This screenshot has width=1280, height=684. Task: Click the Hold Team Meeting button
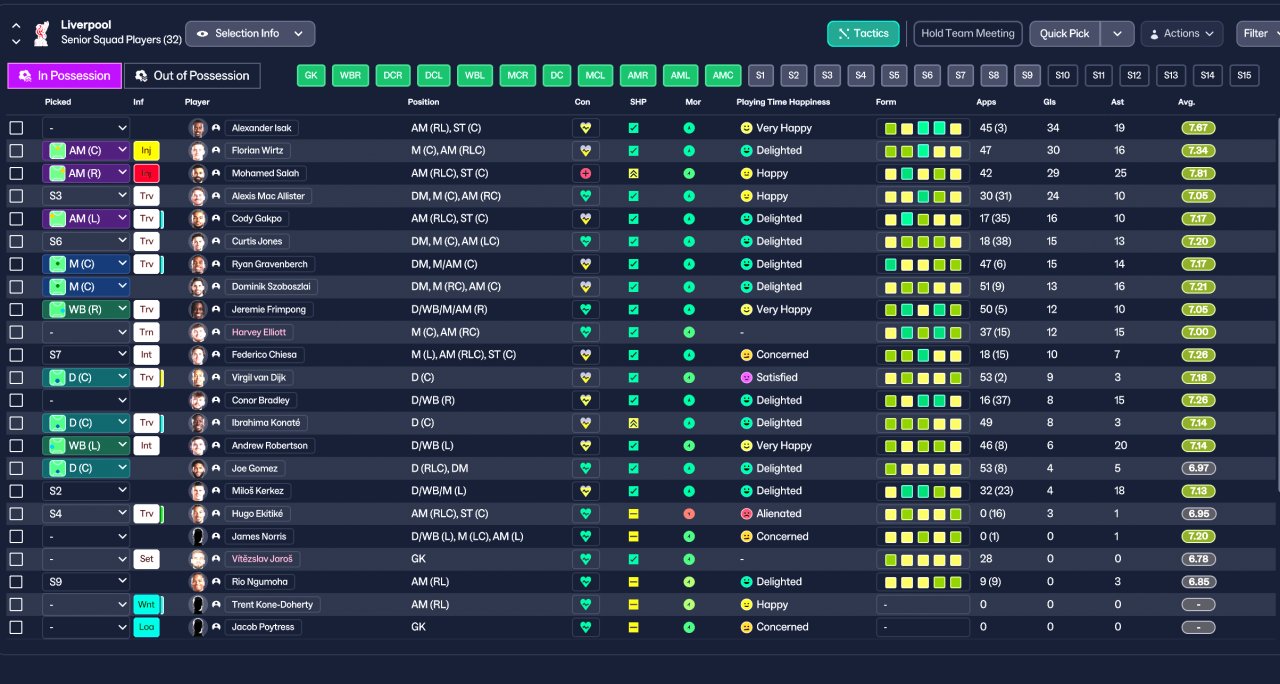tap(968, 33)
